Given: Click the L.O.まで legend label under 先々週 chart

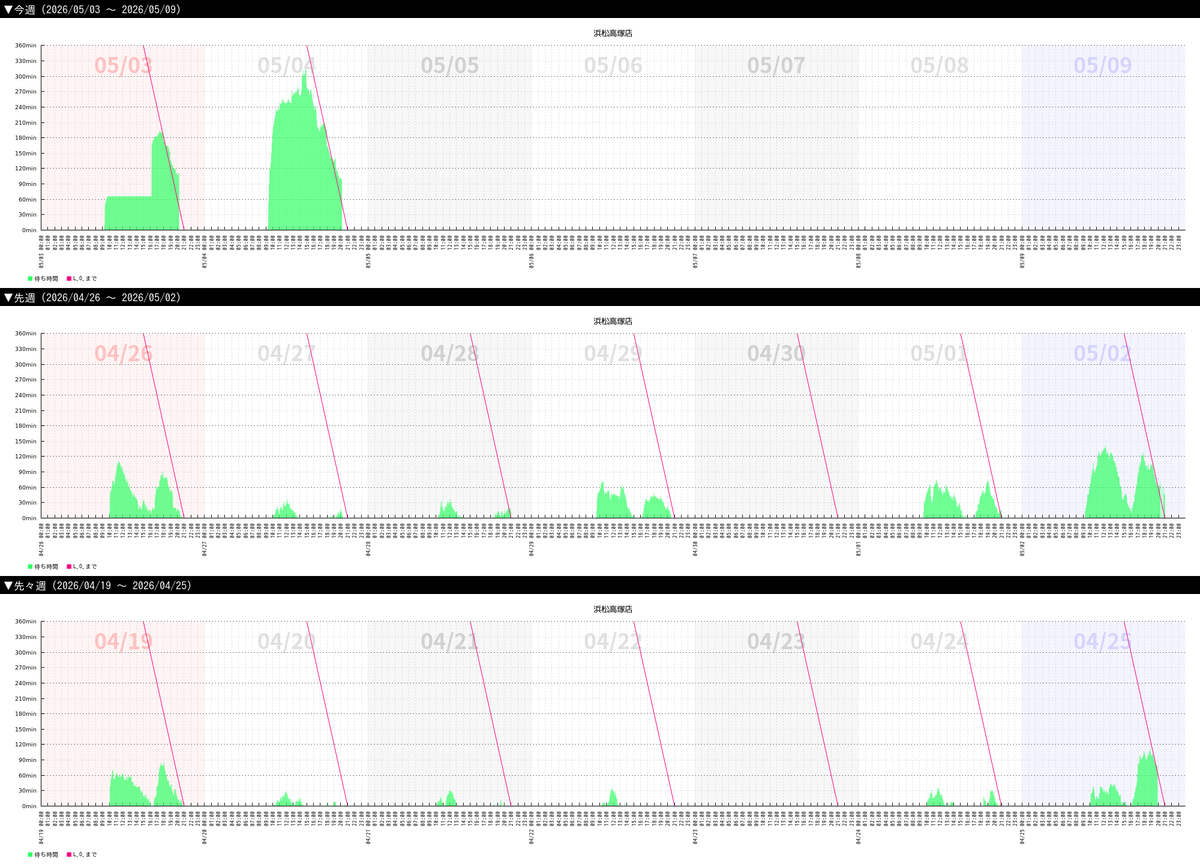Looking at the screenshot, I should pos(86,854).
